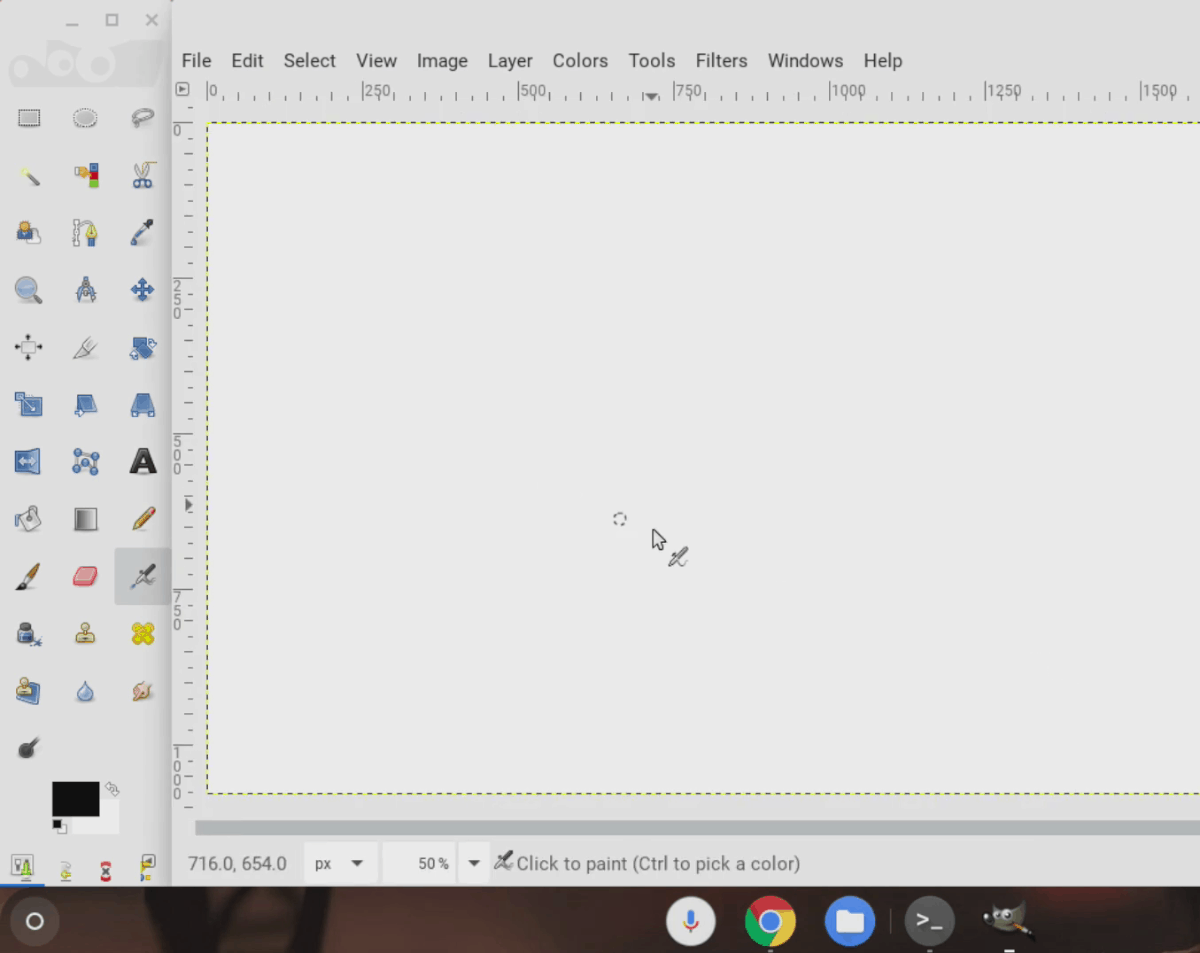1200x953 pixels.
Task: Reset colors to default black and white
Action: (59, 826)
